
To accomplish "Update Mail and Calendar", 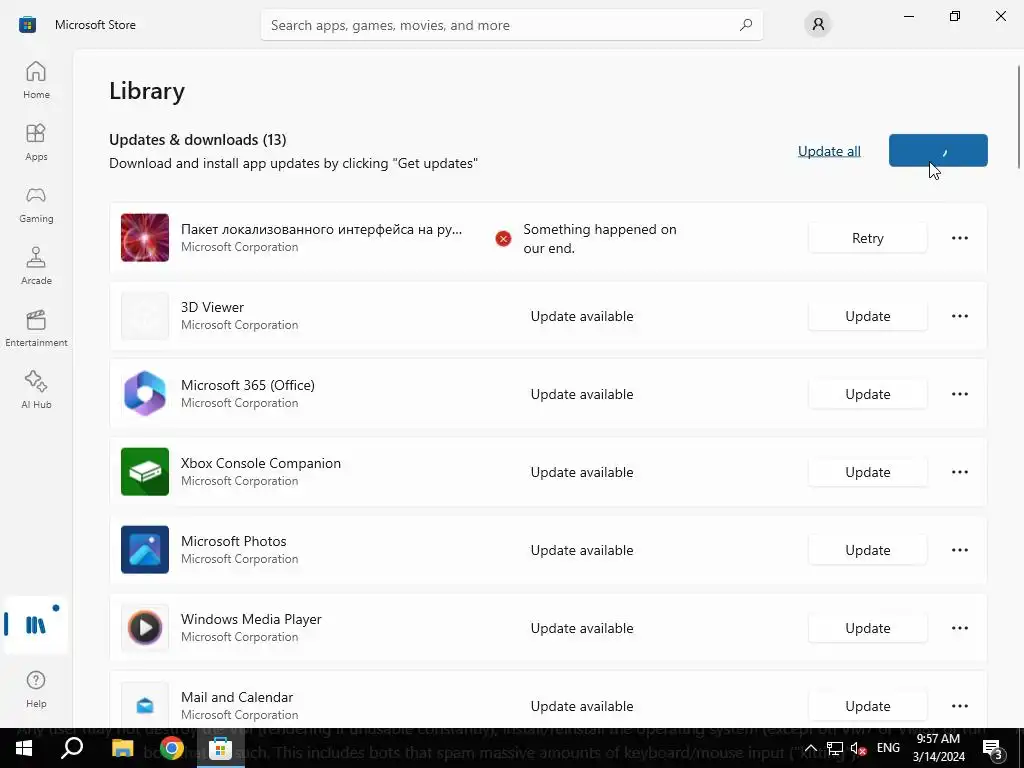I will coord(867,706).
